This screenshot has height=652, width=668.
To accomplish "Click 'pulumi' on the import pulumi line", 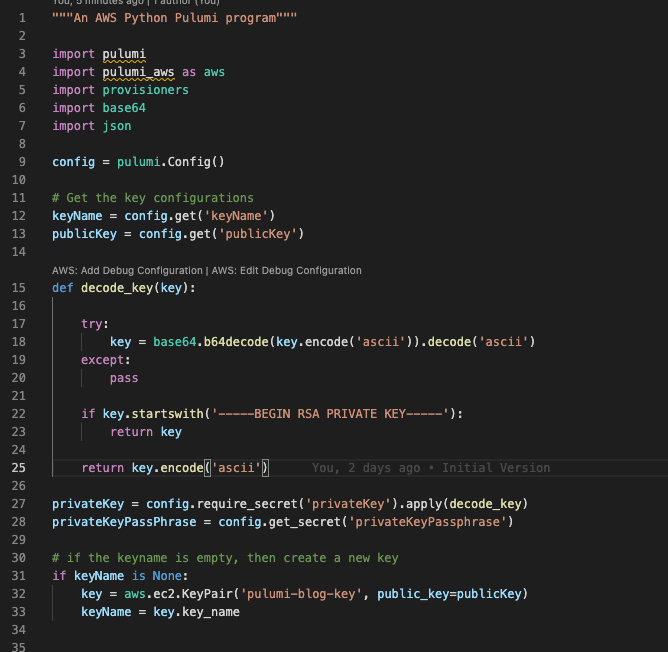I will coord(124,54).
